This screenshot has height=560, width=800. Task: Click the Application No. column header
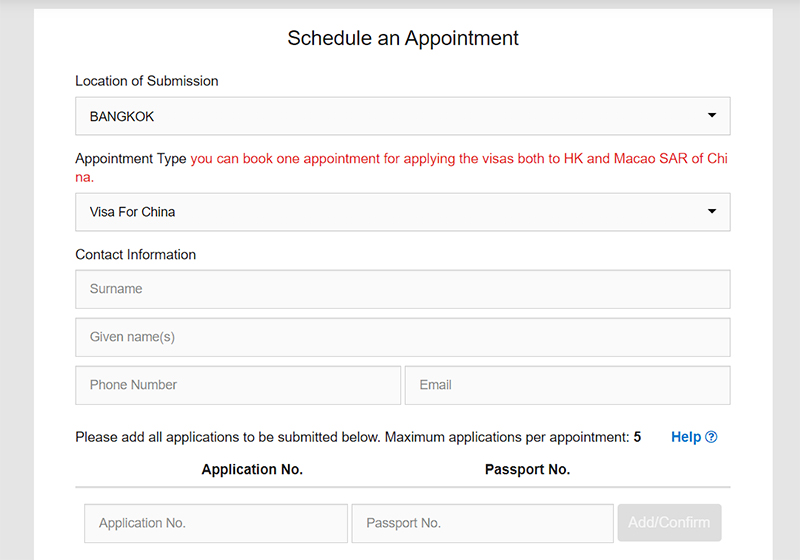tap(252, 469)
